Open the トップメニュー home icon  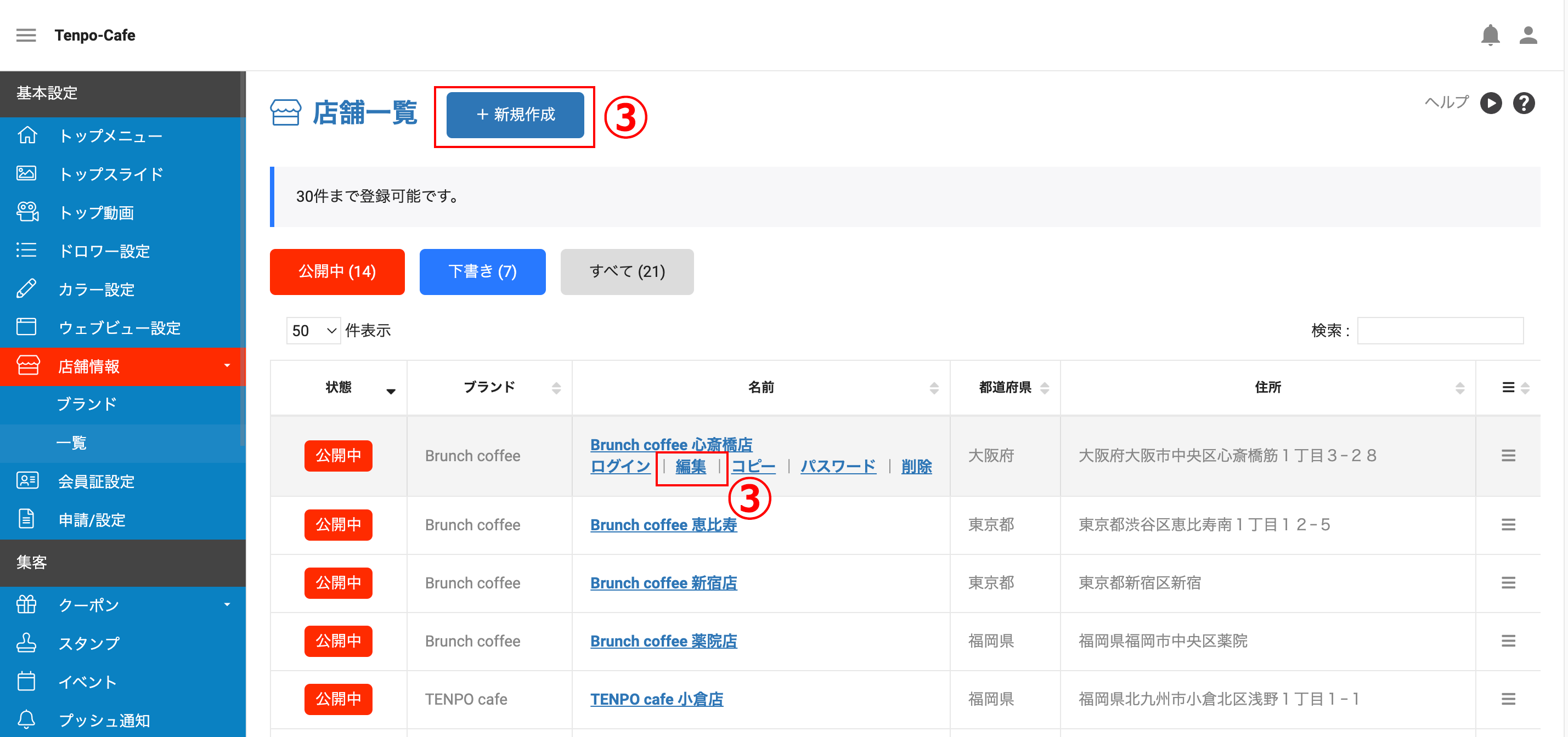(x=27, y=135)
